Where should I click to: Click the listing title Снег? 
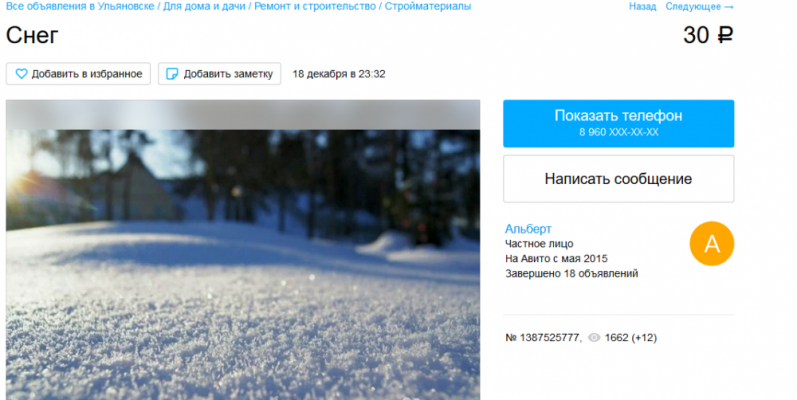pyautogui.click(x=32, y=36)
